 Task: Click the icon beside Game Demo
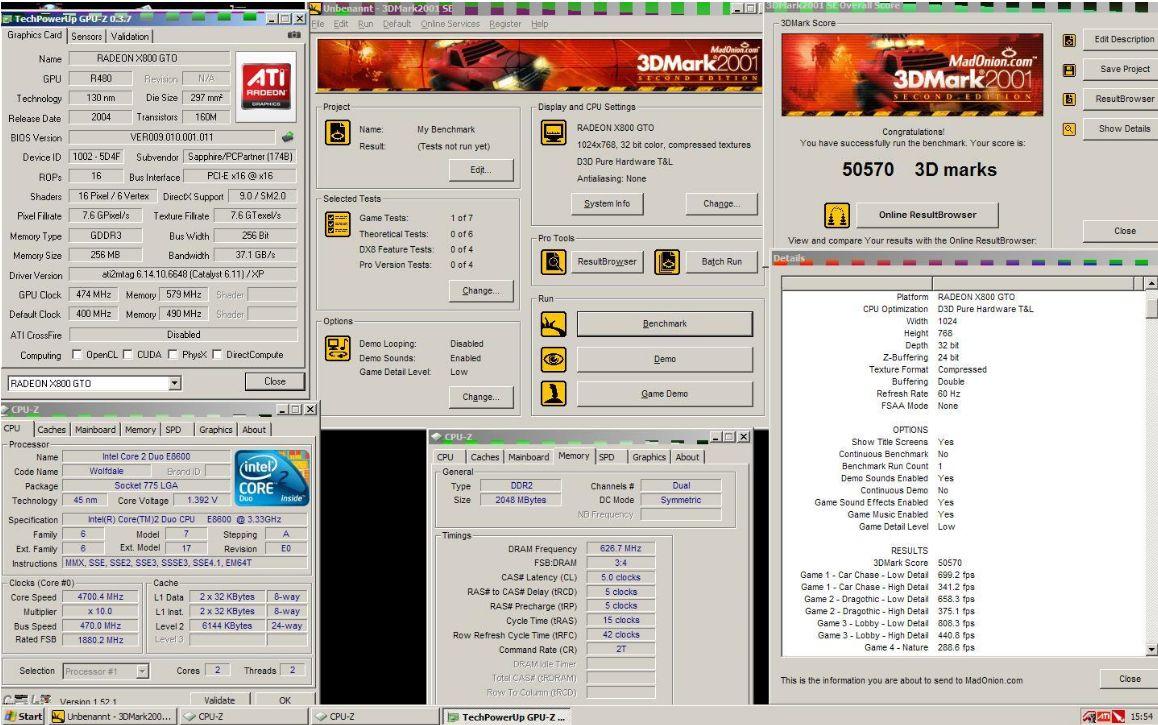(553, 394)
